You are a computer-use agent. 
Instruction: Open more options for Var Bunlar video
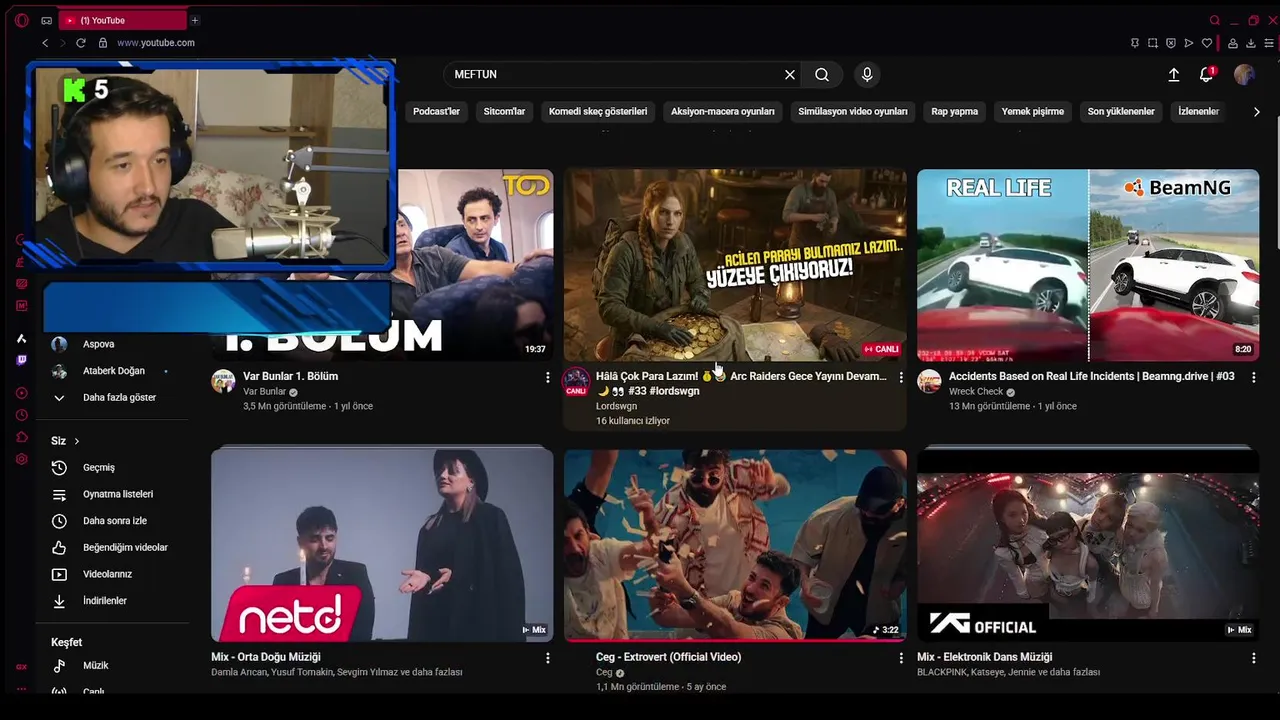pyautogui.click(x=547, y=377)
